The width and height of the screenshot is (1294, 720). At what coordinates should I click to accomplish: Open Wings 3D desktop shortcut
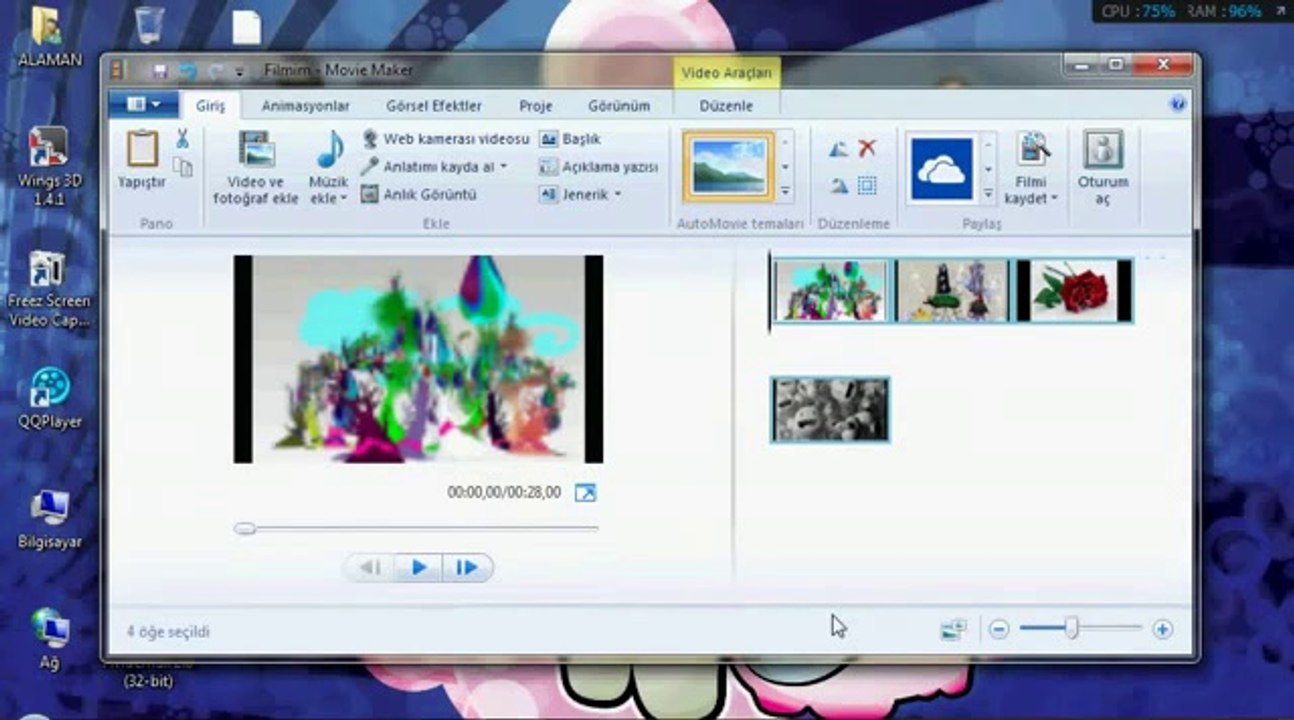[49, 166]
